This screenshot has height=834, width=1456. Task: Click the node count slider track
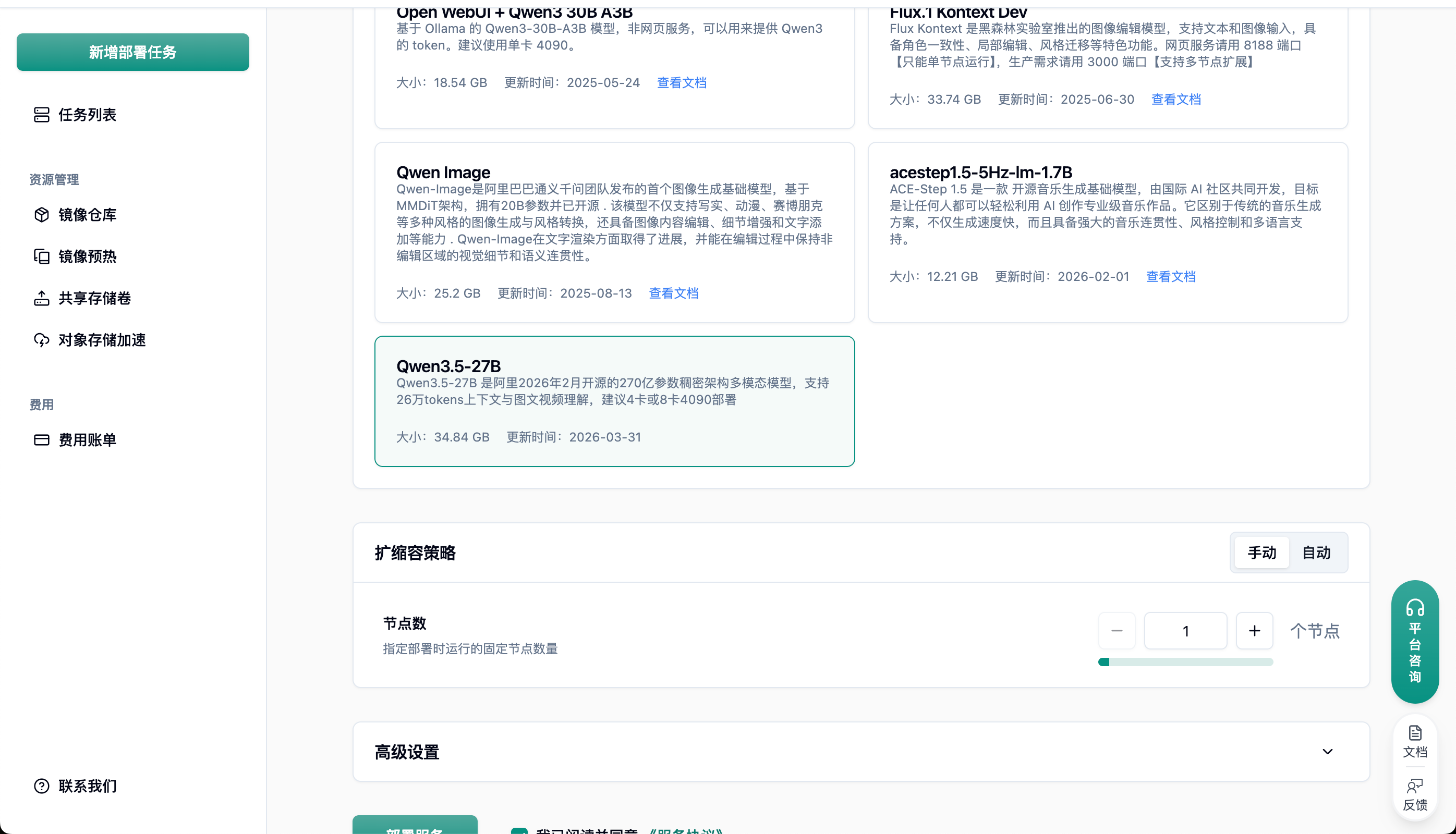(x=1185, y=662)
